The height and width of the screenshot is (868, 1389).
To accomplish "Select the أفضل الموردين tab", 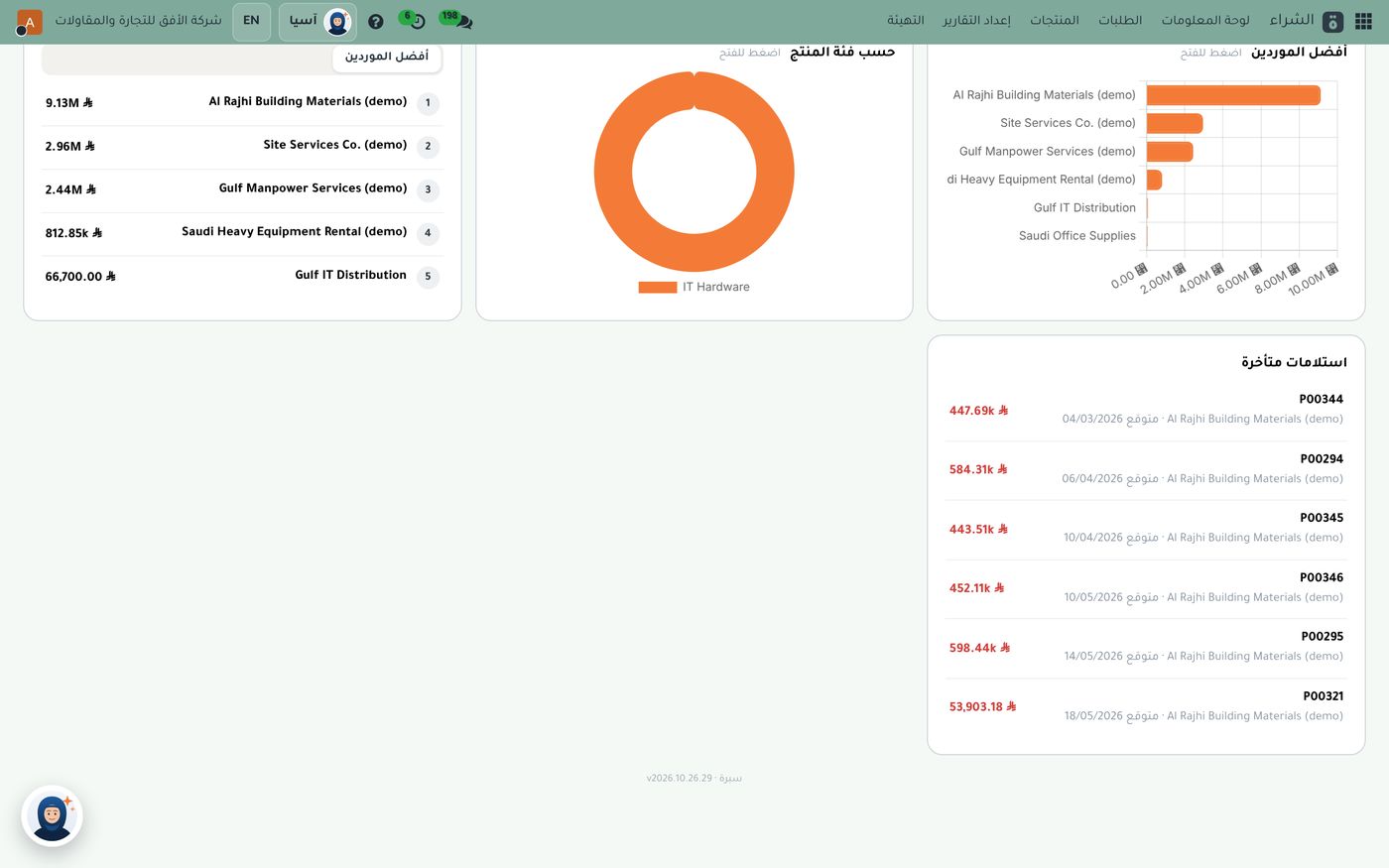I will click(x=387, y=57).
